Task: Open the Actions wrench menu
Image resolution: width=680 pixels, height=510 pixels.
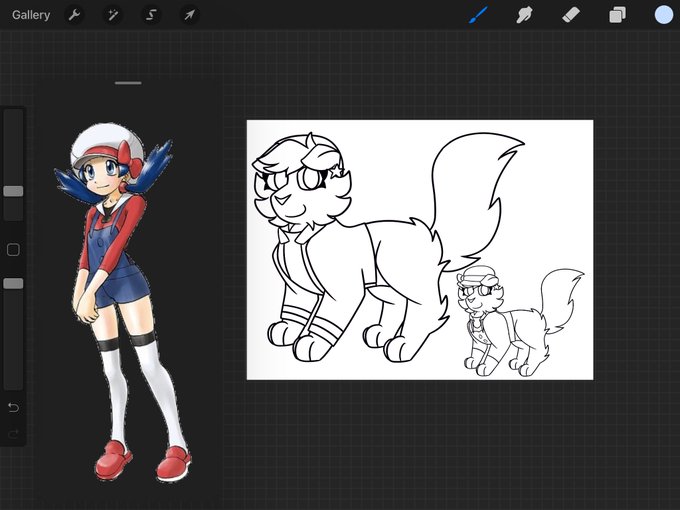Action: (75, 15)
